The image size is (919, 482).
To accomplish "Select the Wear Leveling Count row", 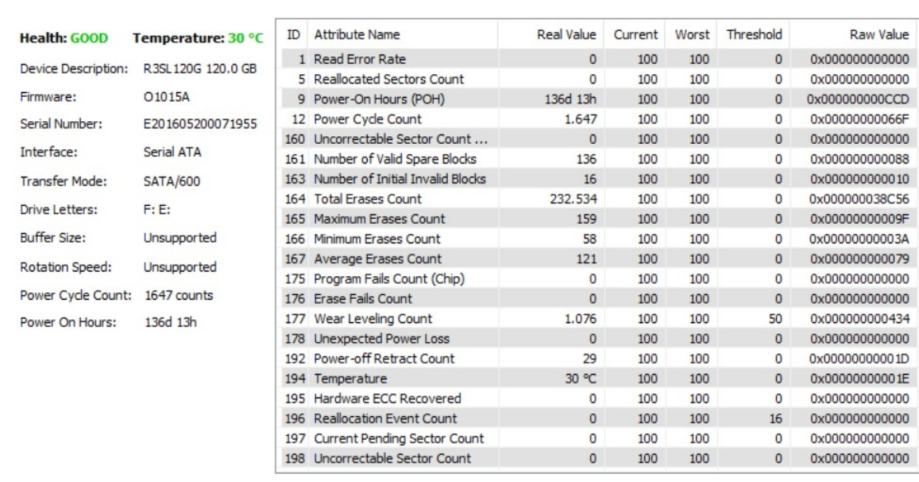I will 598,318.
